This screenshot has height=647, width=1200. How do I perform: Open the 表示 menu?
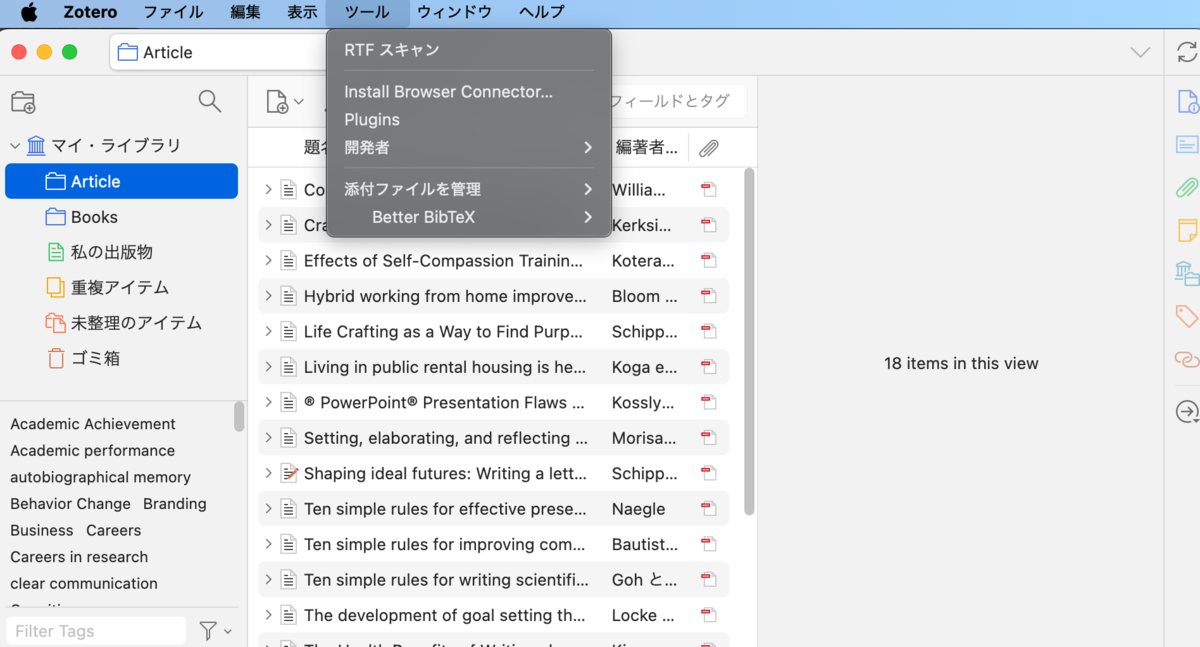pos(302,13)
